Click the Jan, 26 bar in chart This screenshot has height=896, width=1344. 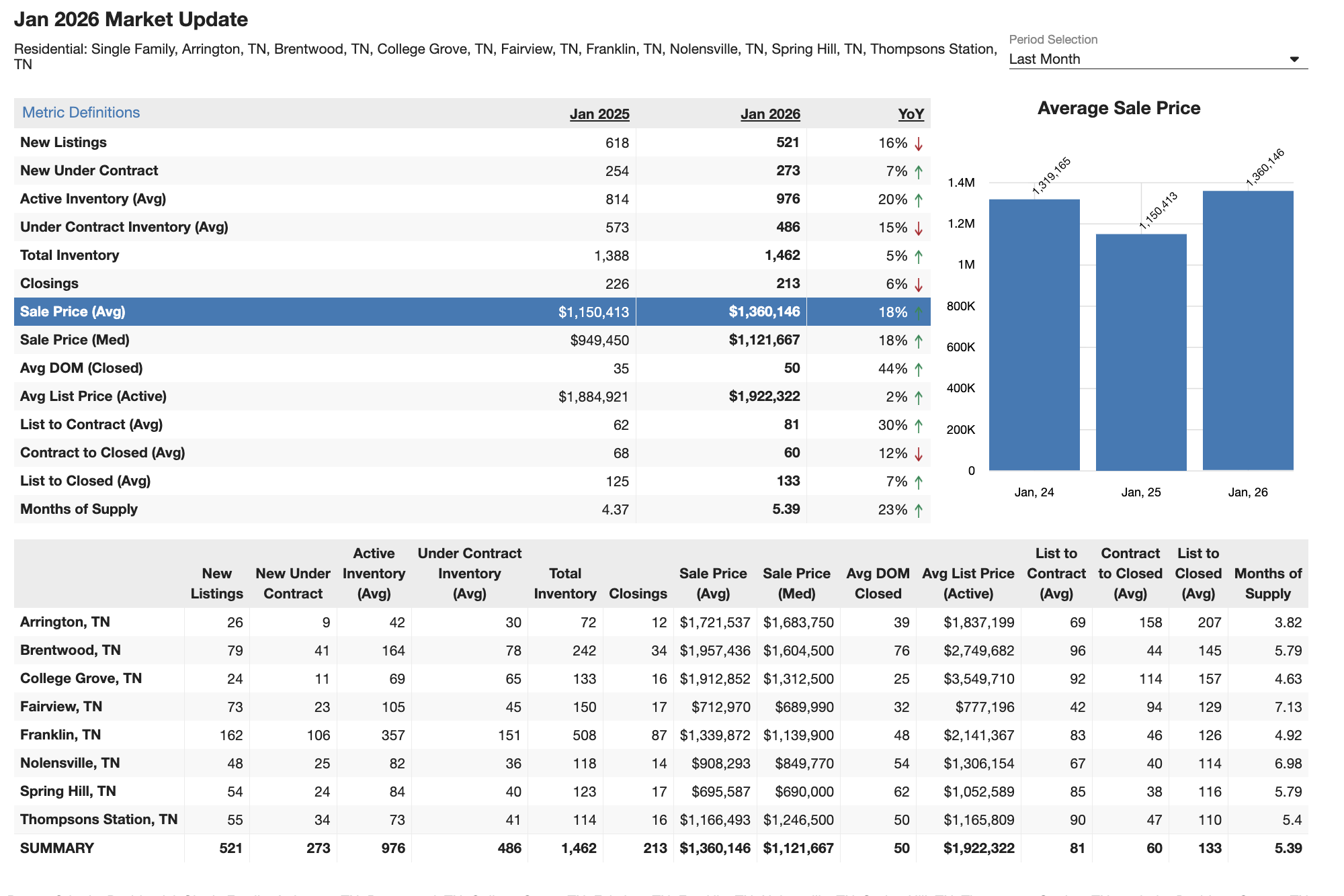click(x=1247, y=330)
